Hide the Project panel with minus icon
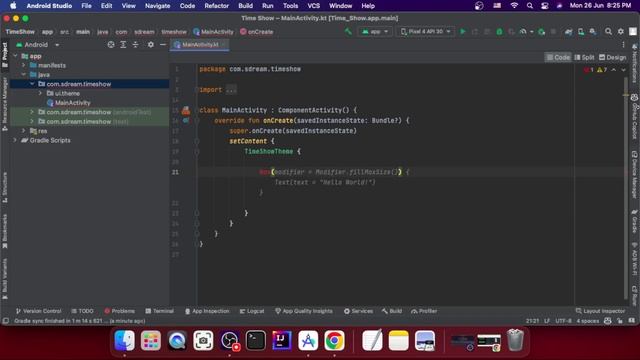Image resolution: width=640 pixels, height=360 pixels. (163, 44)
